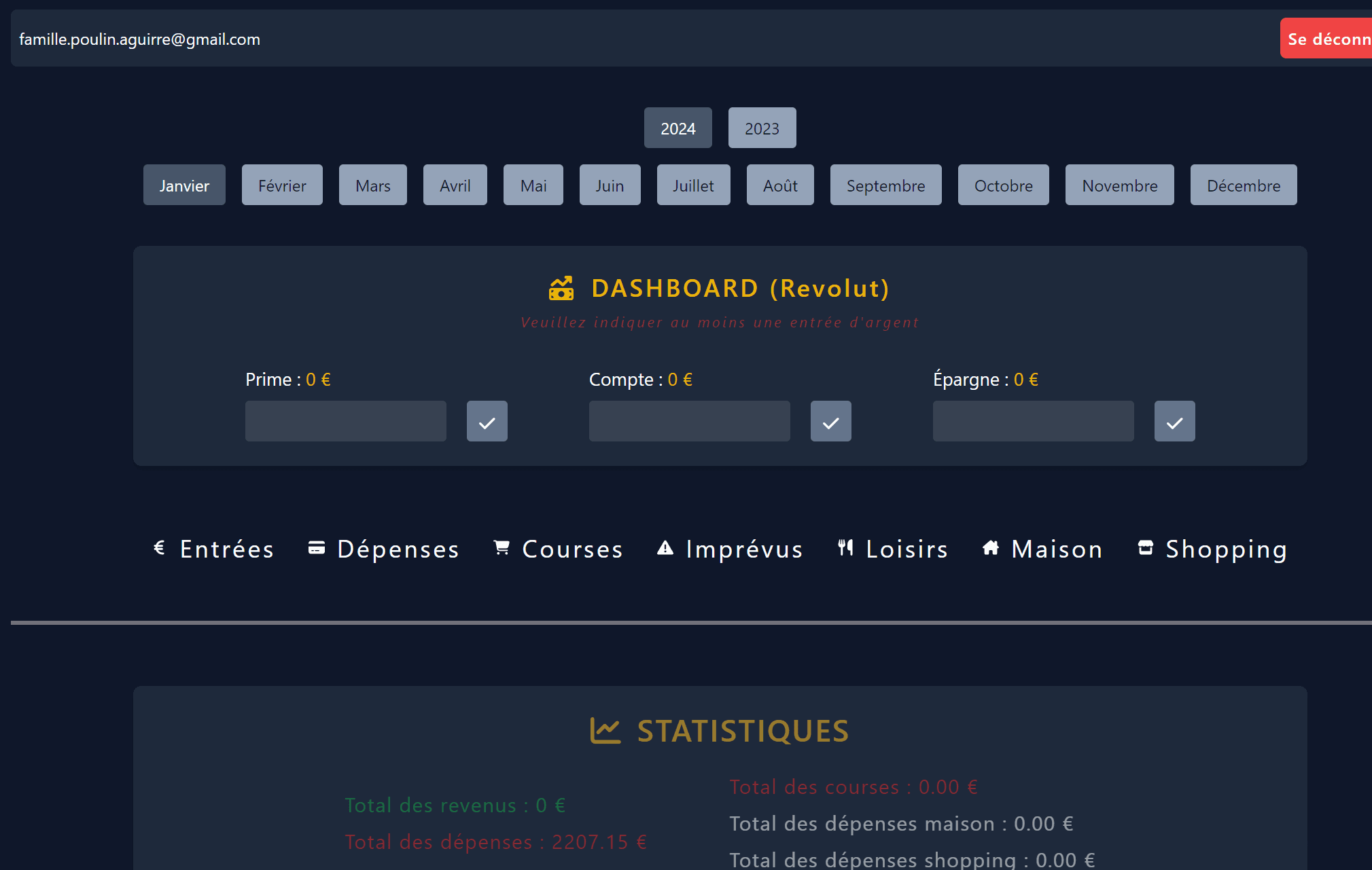The height and width of the screenshot is (870, 1372).
Task: Confirm the Prime amount with checkmark button
Action: [487, 421]
